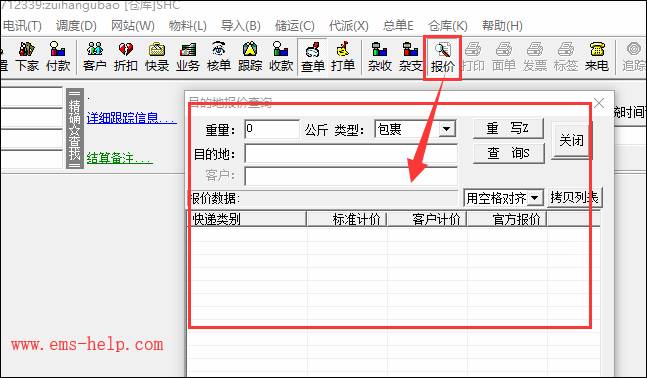Click the 打单 print order icon
The width and height of the screenshot is (647, 378).
point(343,57)
